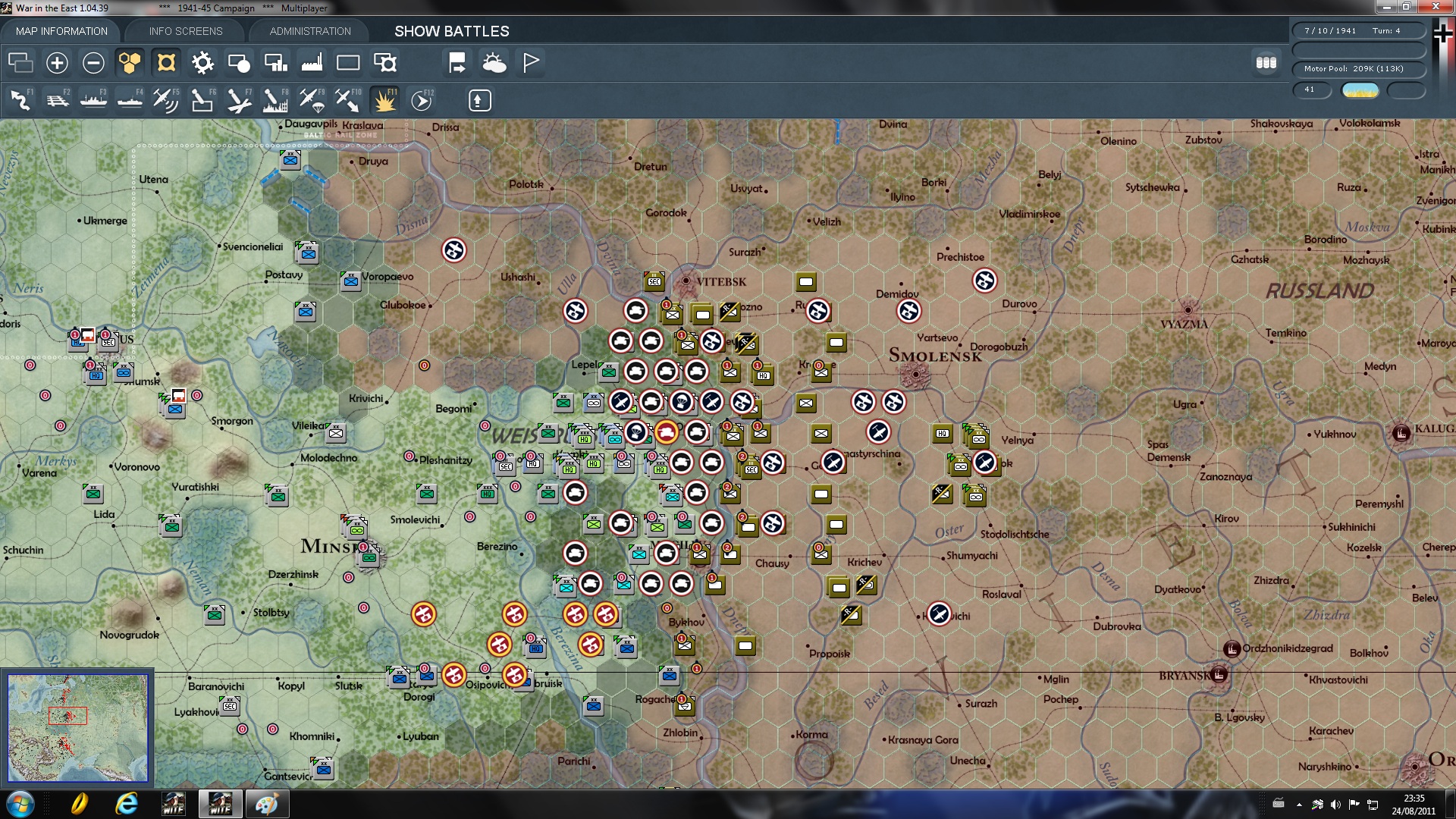This screenshot has height=819, width=1456.
Task: Open the Windows Start menu
Action: (x=20, y=804)
